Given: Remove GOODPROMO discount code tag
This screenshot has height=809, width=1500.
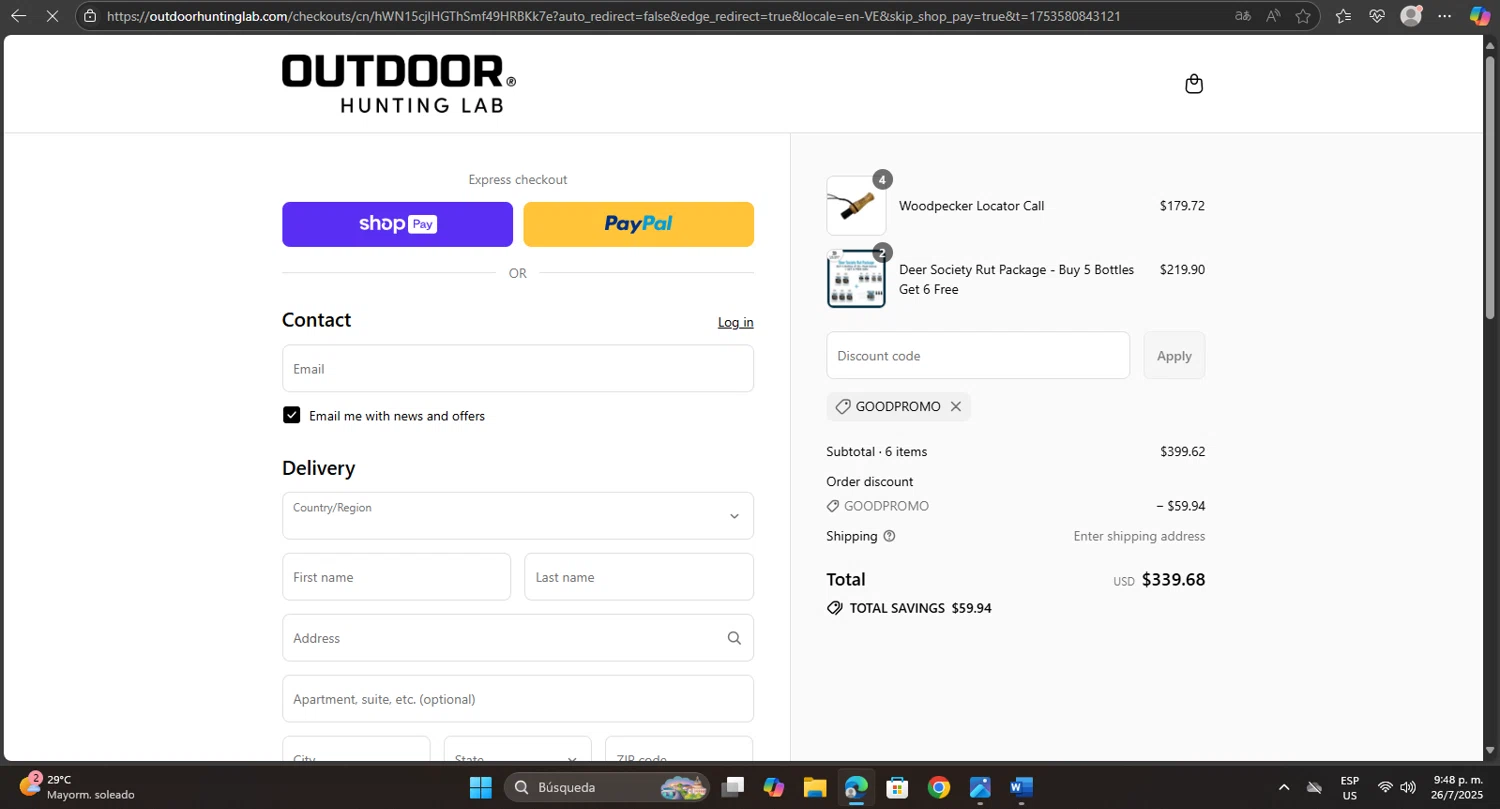Looking at the screenshot, I should click(955, 407).
